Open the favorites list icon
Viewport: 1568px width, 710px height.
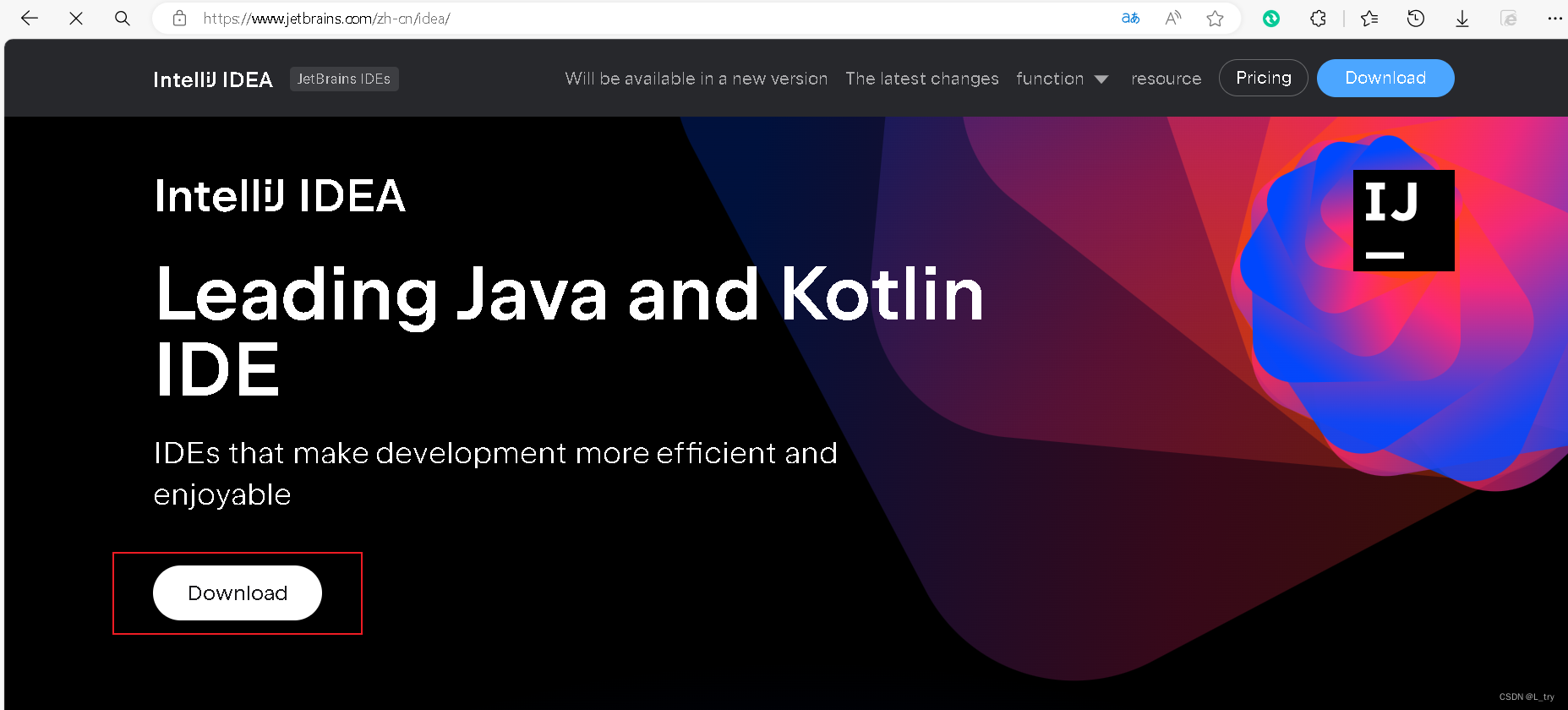pos(1370,18)
